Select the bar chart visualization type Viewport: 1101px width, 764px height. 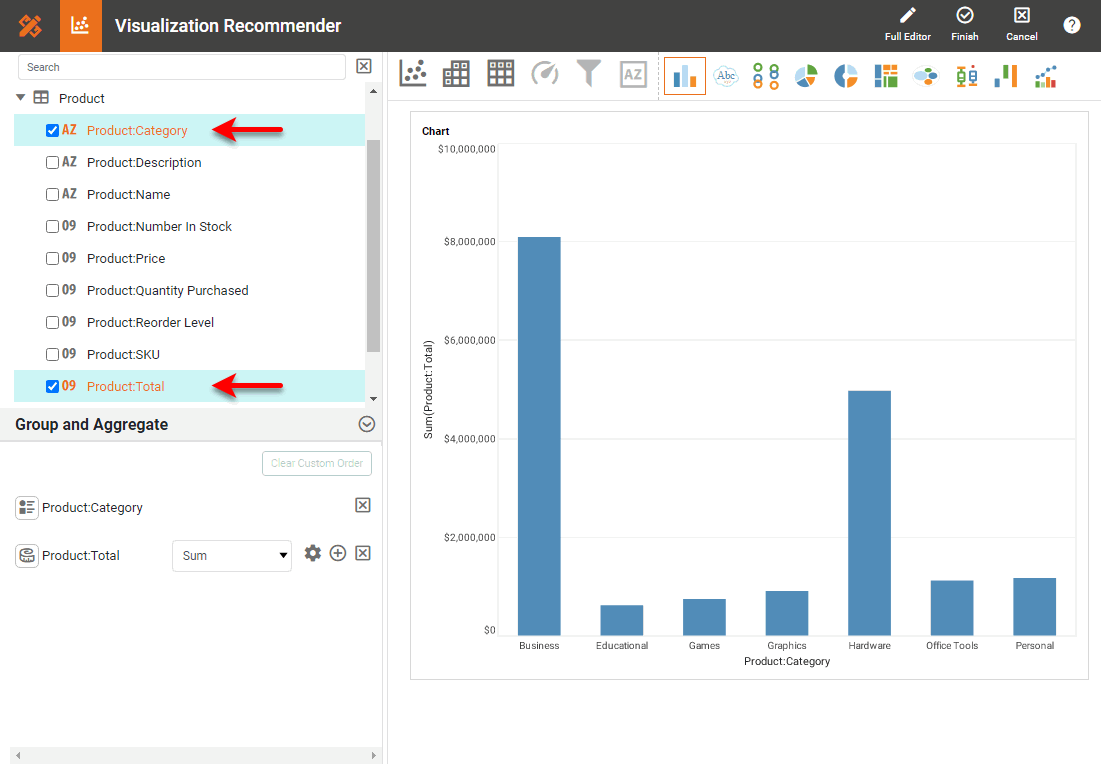pyautogui.click(x=685, y=75)
